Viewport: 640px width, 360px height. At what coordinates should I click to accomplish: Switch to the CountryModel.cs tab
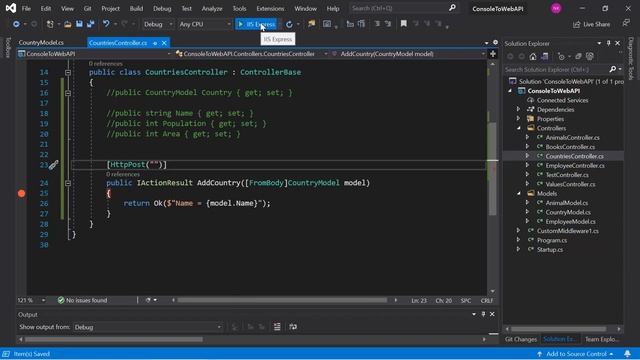point(41,42)
